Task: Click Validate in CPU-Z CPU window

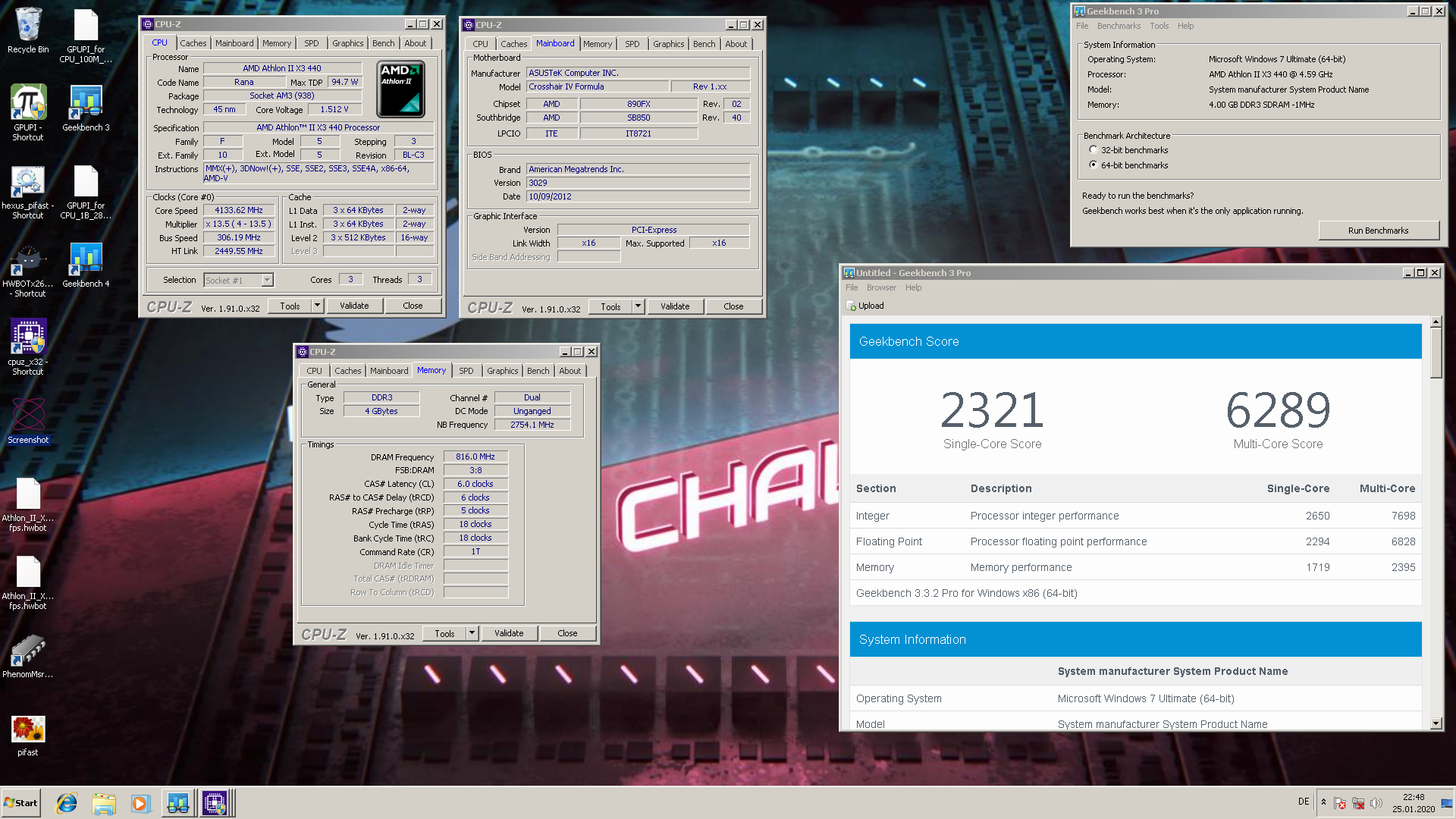Action: 354,306
